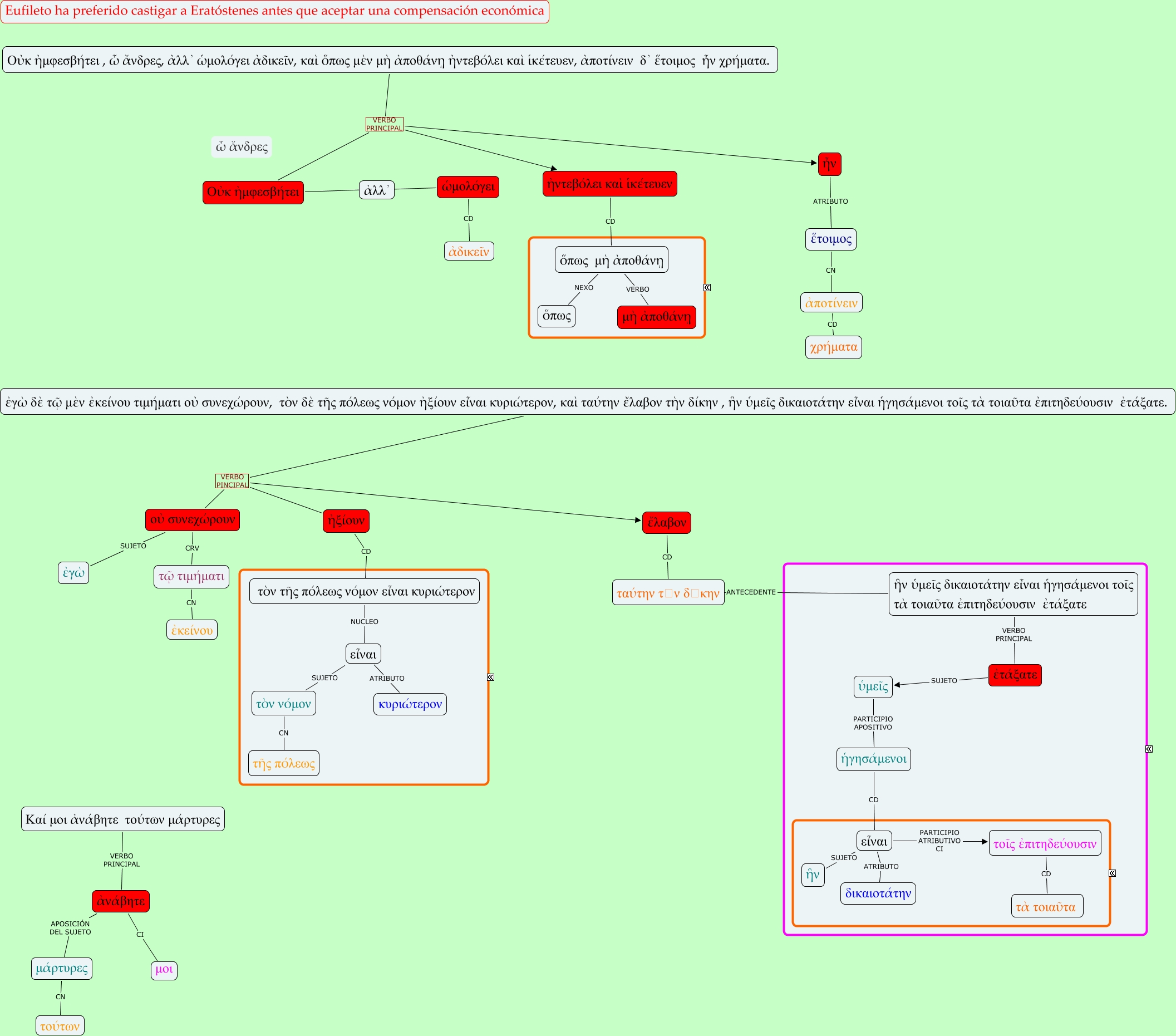The height and width of the screenshot is (1036, 1176).
Task: Collapse the magenta relative clause group
Action: pos(1149,749)
